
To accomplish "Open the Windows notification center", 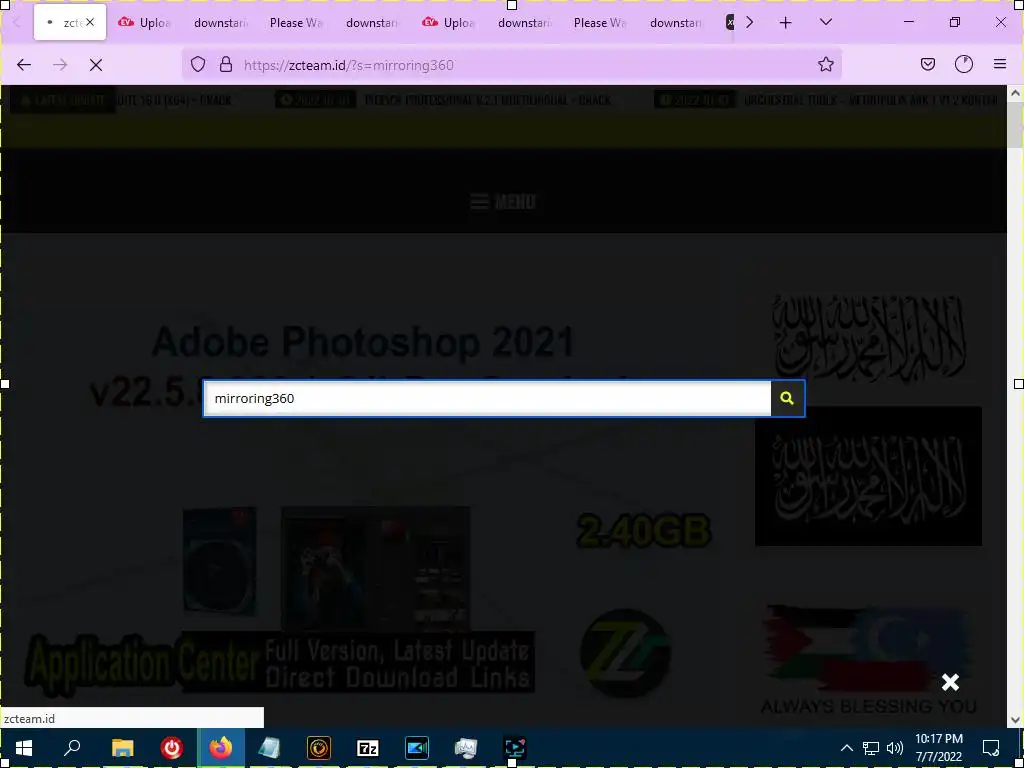I will [x=991, y=748].
